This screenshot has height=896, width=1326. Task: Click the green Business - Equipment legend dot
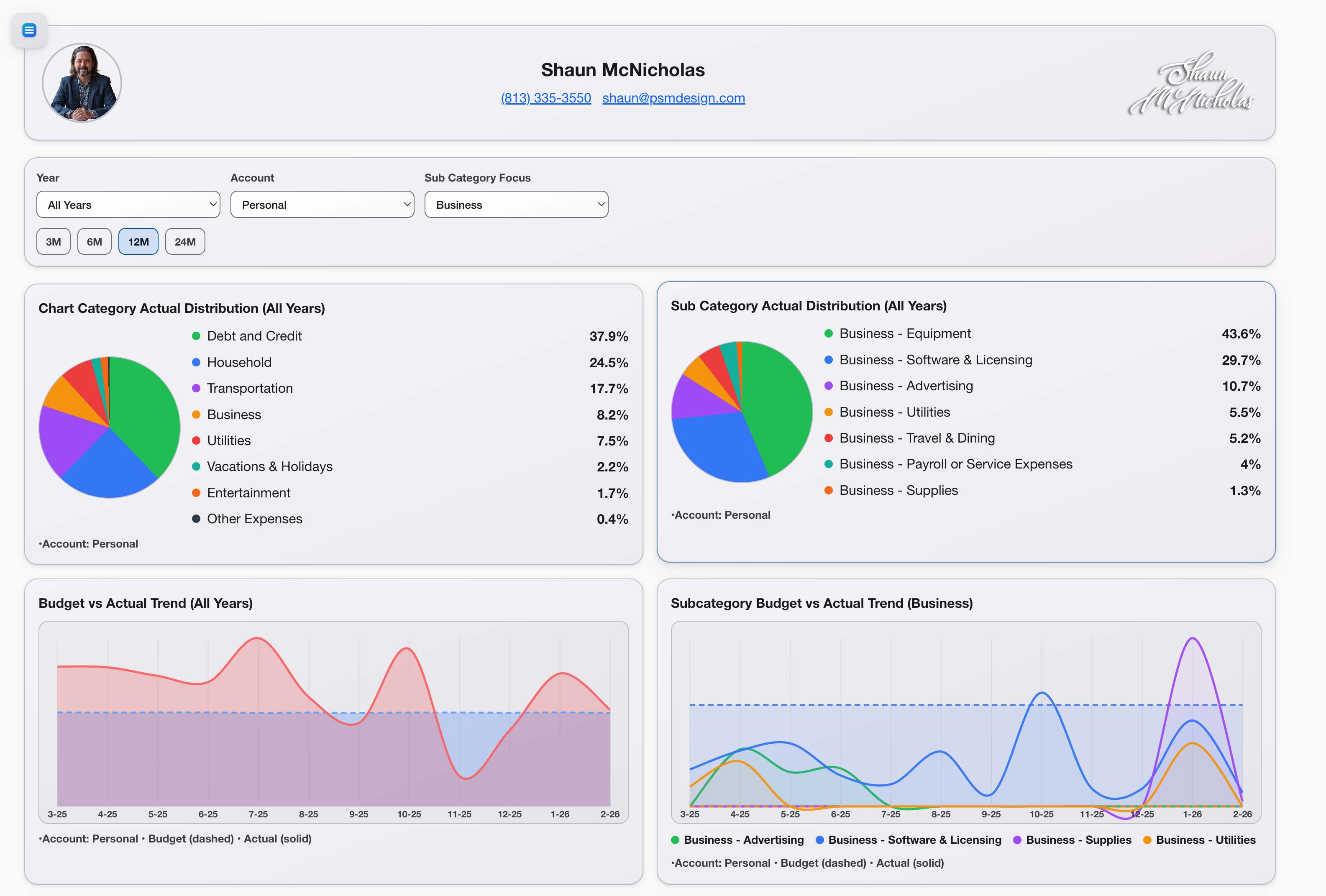coord(828,333)
